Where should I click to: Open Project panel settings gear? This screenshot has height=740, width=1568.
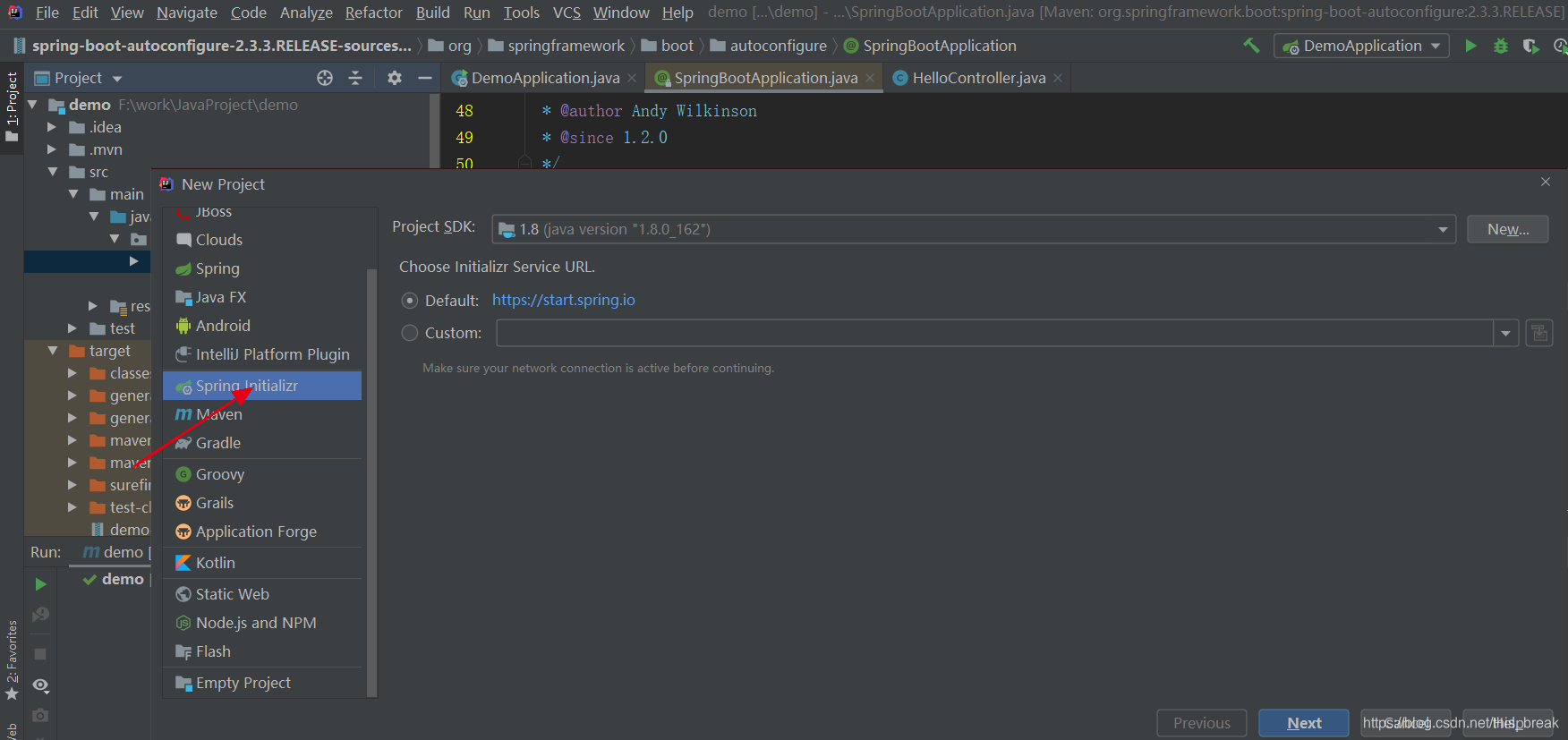(x=395, y=78)
